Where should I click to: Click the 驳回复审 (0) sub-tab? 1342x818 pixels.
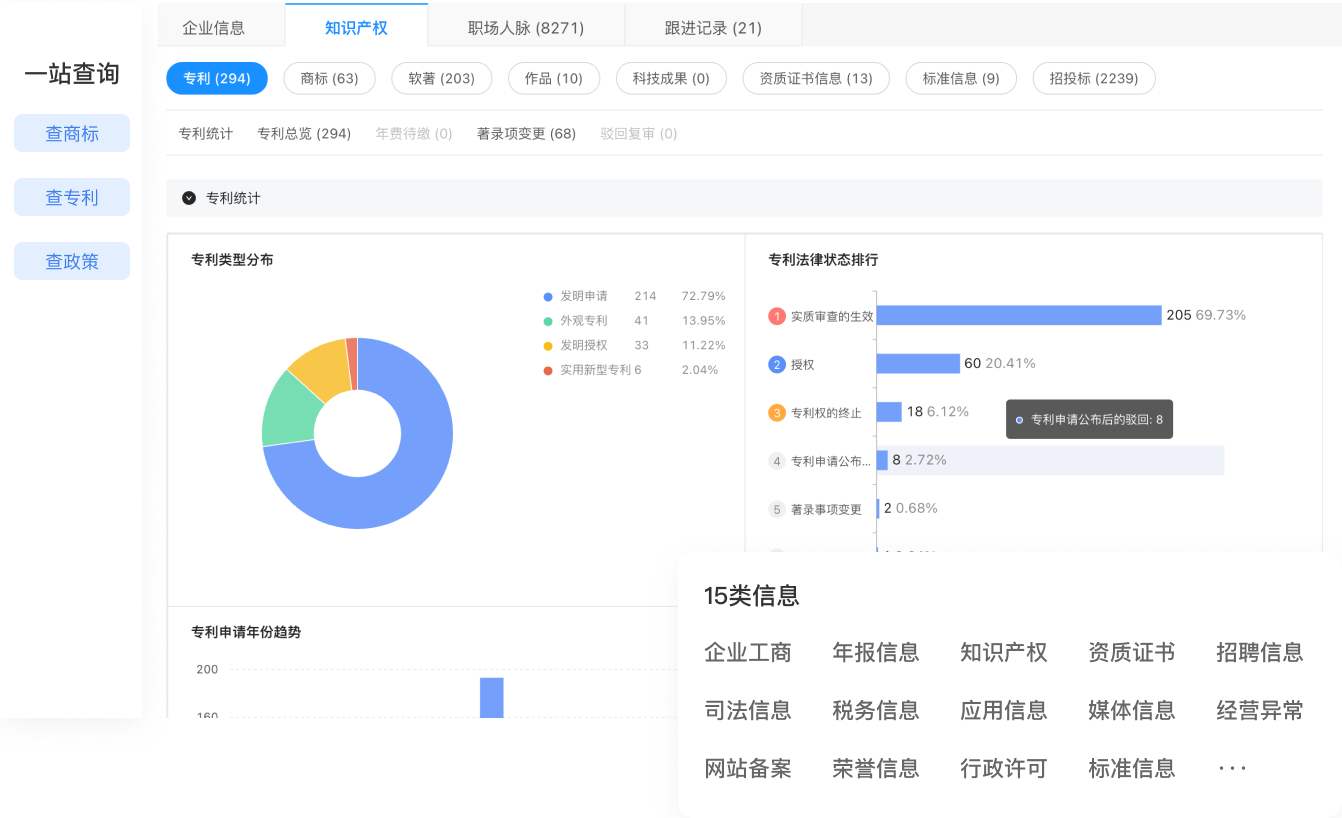pos(639,133)
